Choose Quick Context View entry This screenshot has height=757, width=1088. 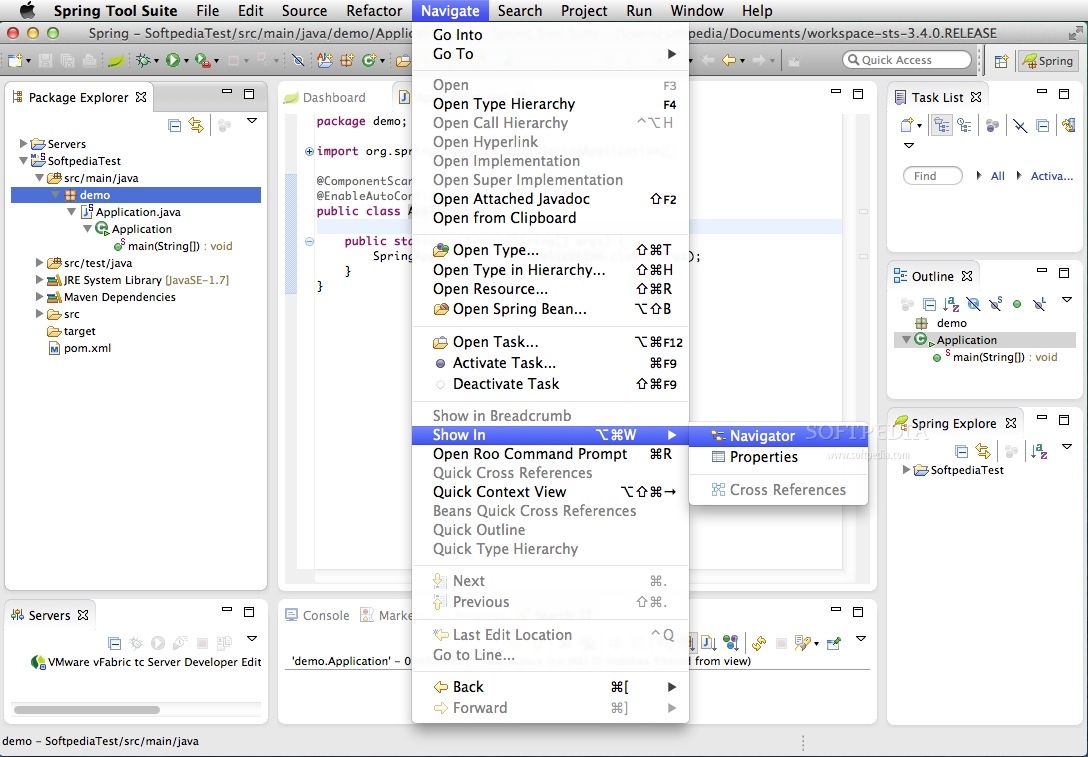pos(550,492)
